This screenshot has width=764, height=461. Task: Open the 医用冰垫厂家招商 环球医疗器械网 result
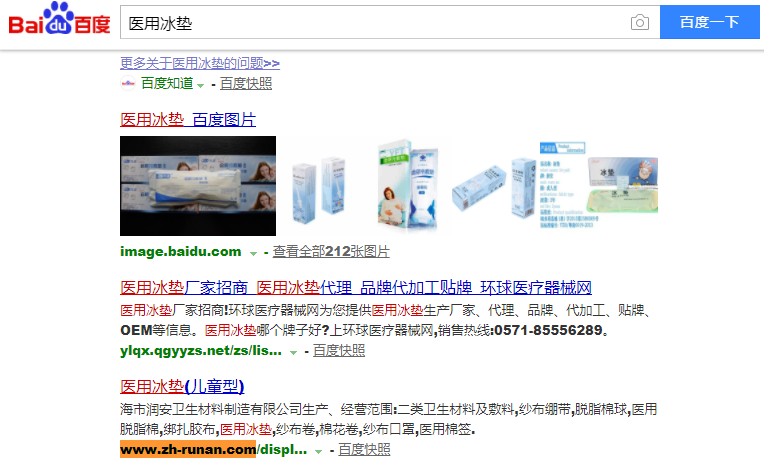[356, 288]
